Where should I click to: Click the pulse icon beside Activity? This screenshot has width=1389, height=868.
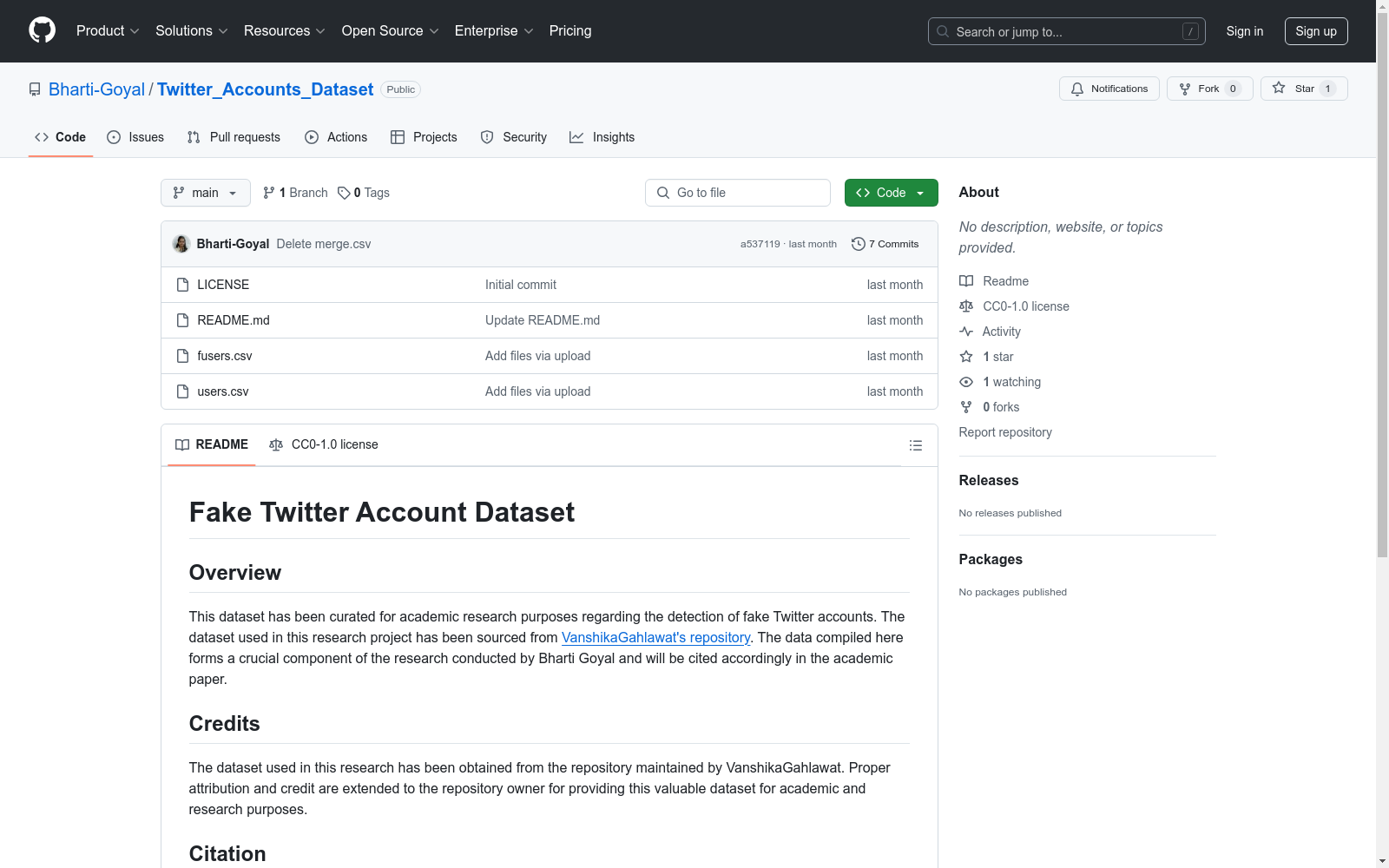966,332
